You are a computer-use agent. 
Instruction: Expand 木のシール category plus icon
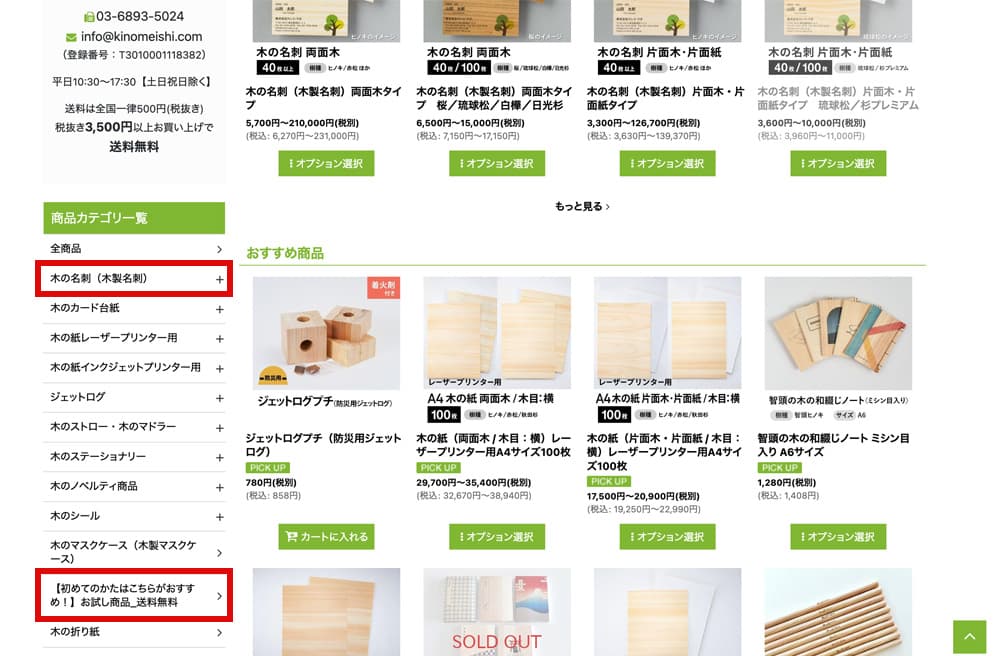219,517
